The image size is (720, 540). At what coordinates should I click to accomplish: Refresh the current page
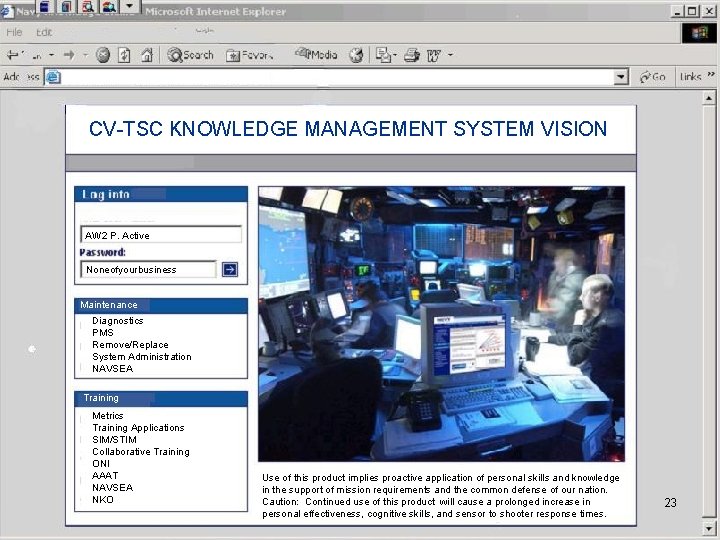tap(124, 56)
